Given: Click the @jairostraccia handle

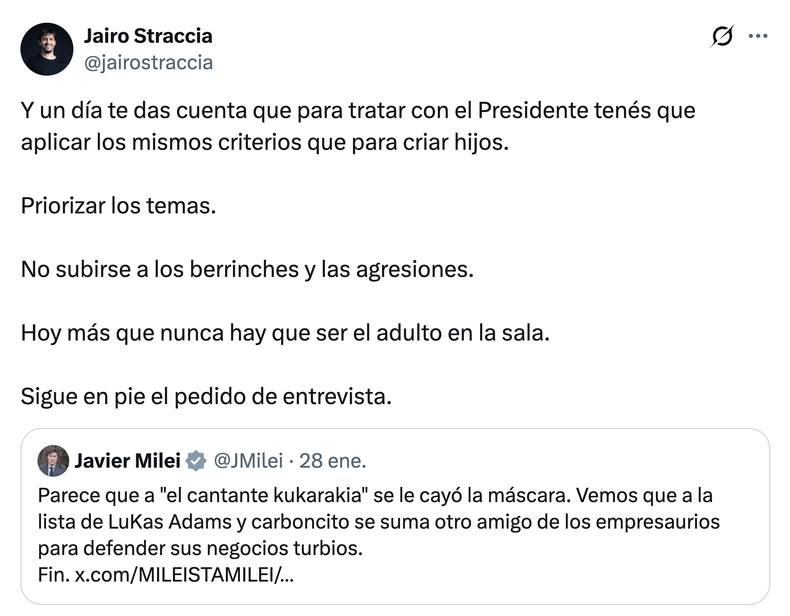Looking at the screenshot, I should 147,62.
